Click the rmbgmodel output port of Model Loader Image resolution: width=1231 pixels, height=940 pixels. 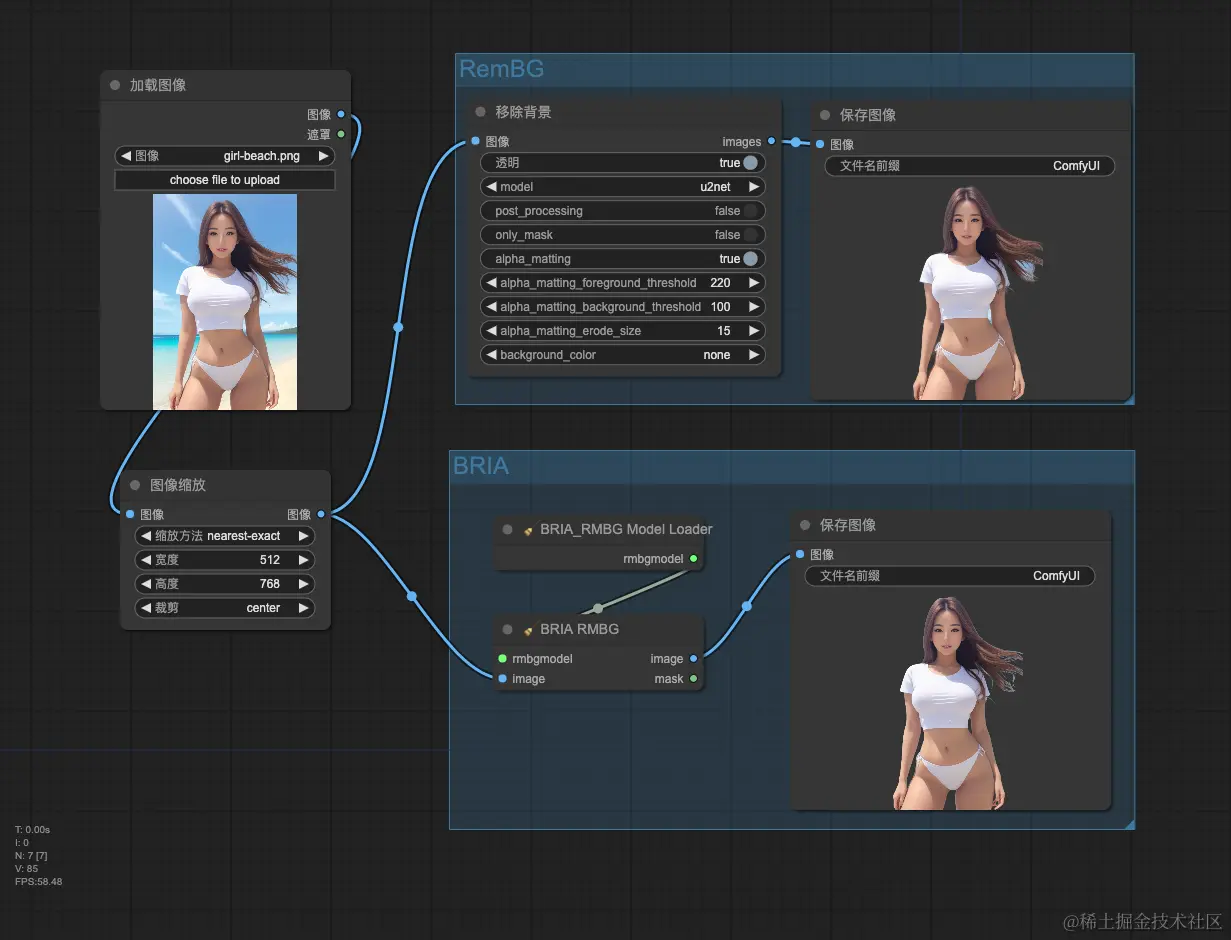pyautogui.click(x=694, y=559)
